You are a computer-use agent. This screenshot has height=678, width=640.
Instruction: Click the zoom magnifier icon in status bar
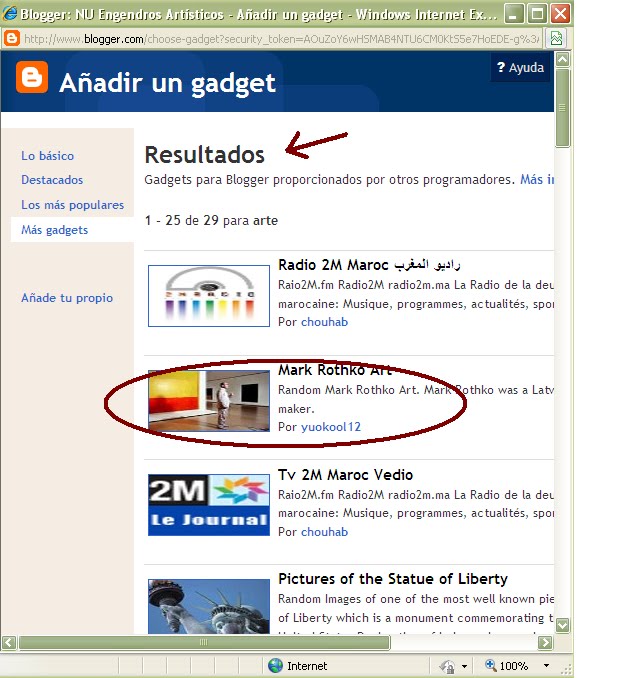(x=490, y=665)
